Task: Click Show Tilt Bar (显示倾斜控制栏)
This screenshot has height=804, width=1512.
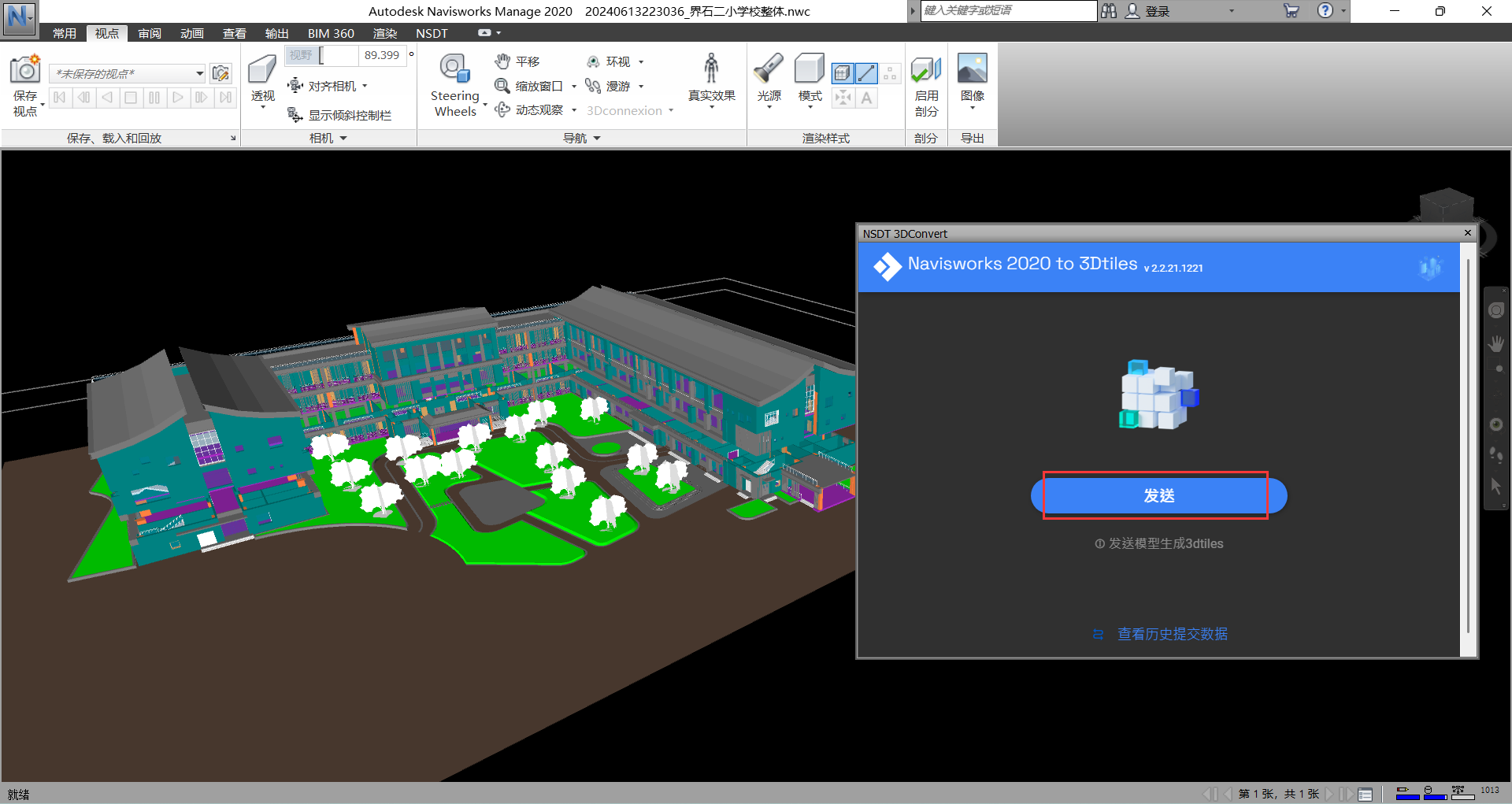Action: pyautogui.click(x=340, y=115)
